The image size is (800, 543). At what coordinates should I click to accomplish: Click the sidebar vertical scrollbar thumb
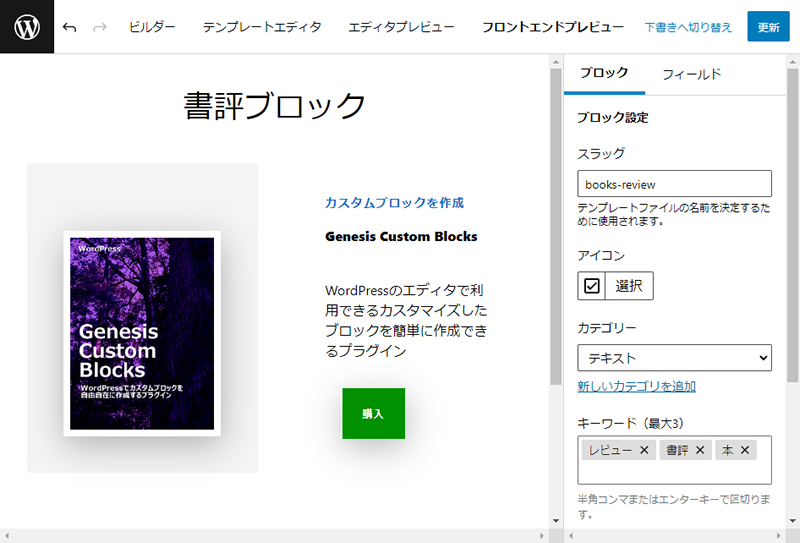pos(792,225)
